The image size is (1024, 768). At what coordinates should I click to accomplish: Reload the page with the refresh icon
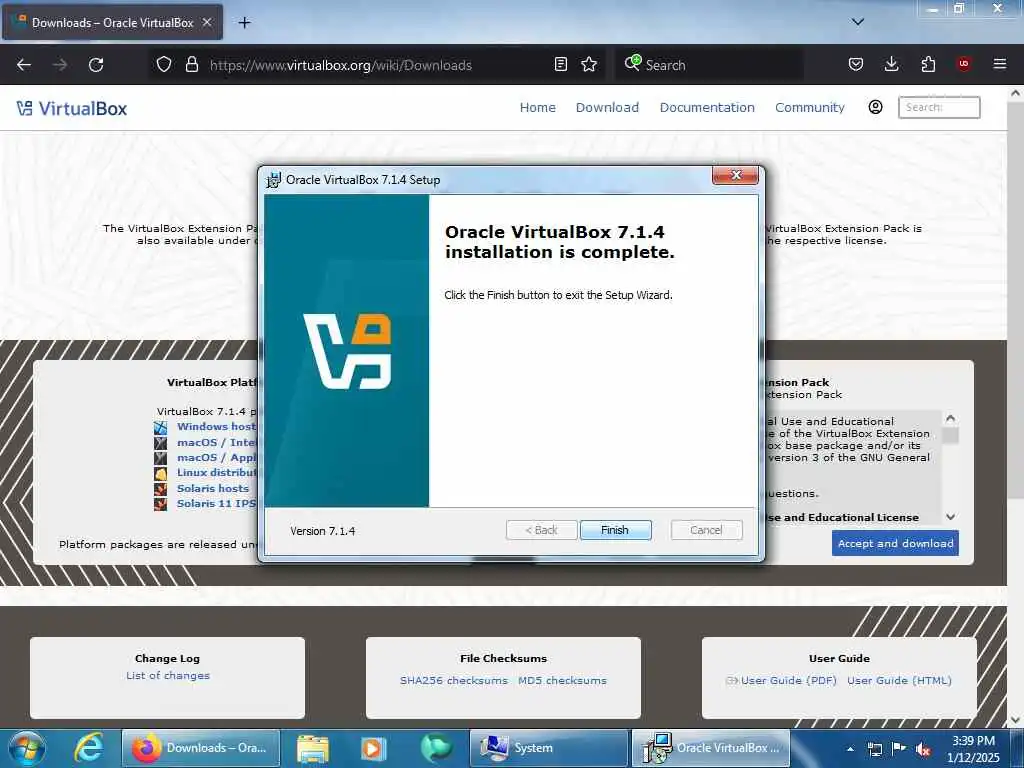(96, 65)
